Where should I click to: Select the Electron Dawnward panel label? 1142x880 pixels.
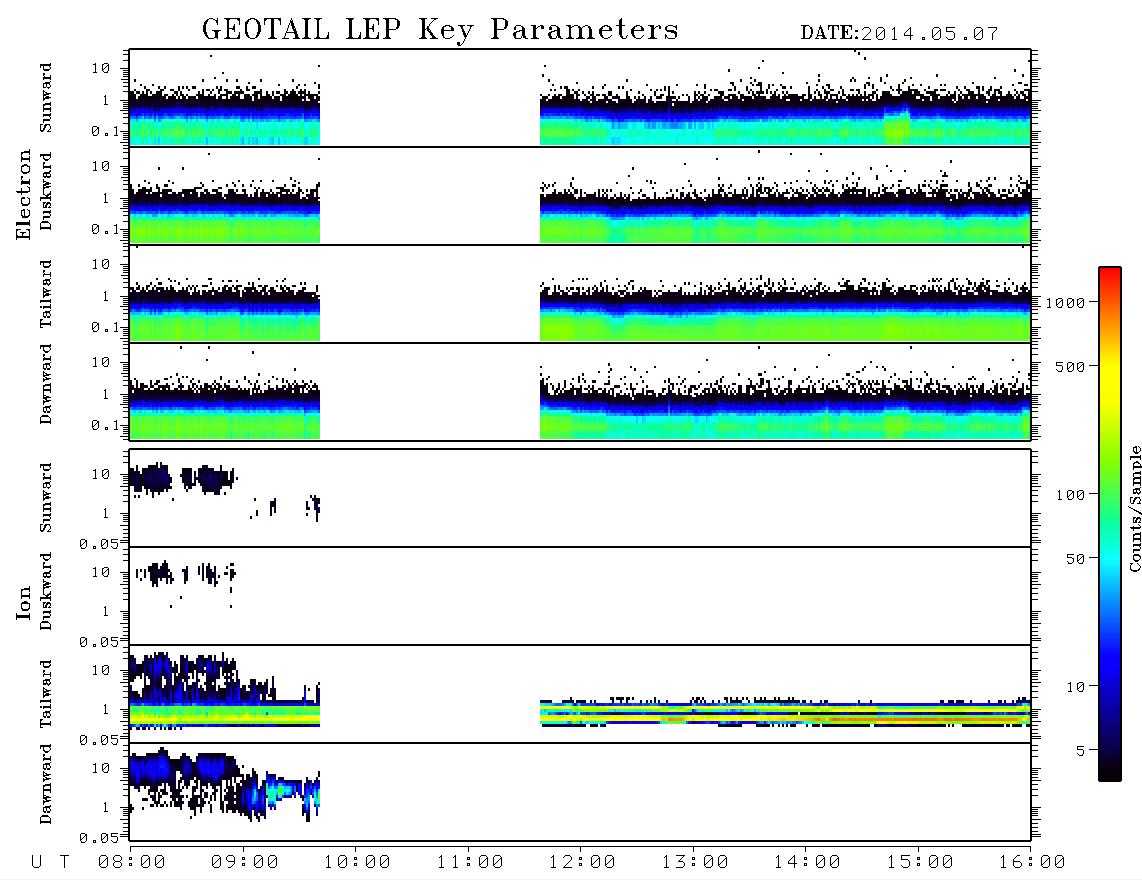(46, 385)
